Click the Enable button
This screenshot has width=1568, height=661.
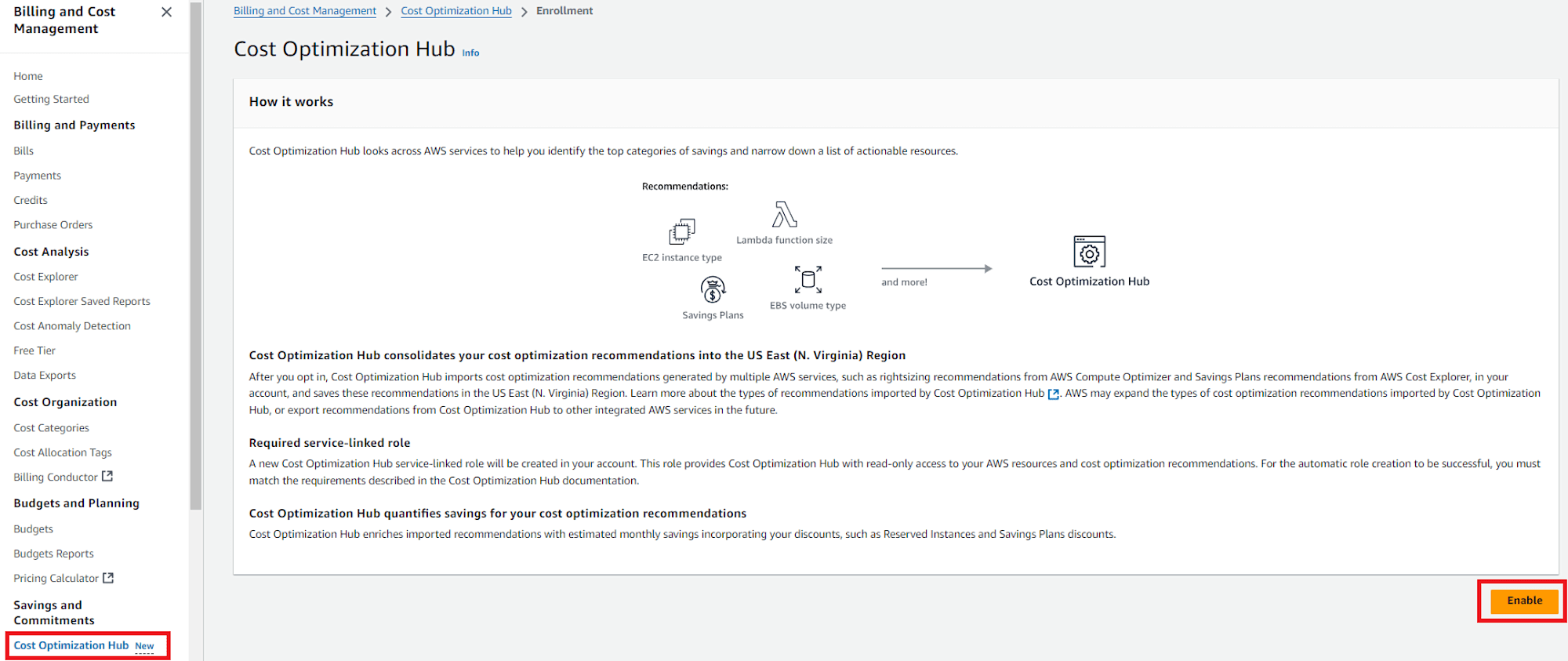pyautogui.click(x=1524, y=601)
